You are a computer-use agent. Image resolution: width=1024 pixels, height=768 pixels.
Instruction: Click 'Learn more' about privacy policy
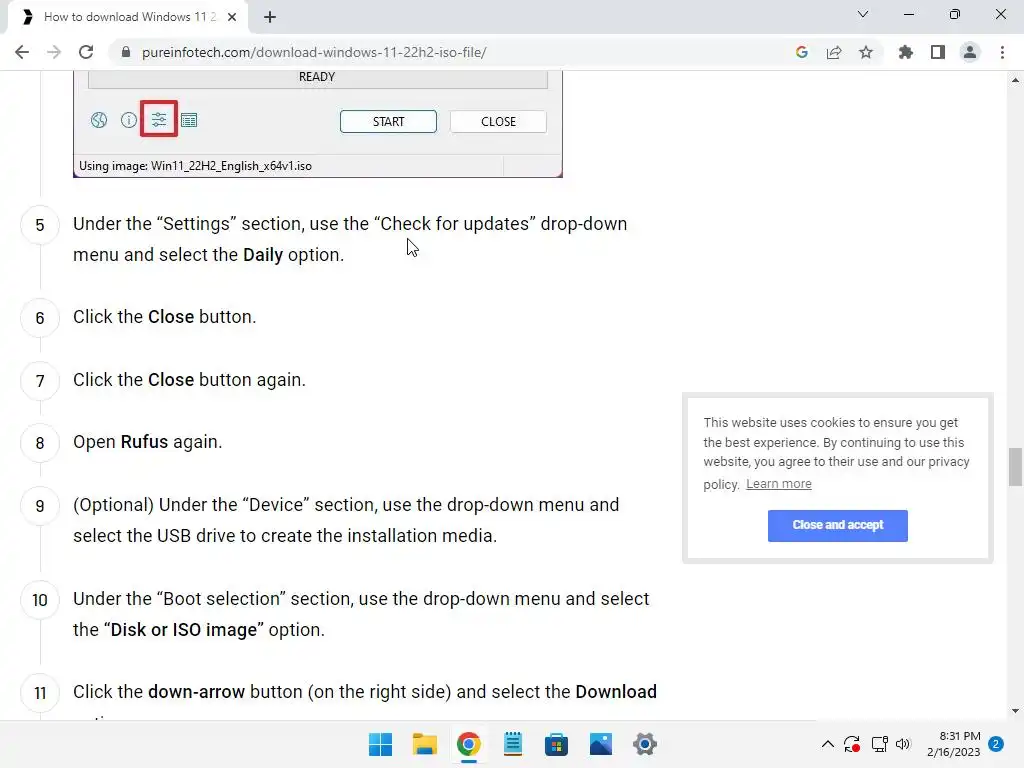coord(778,484)
